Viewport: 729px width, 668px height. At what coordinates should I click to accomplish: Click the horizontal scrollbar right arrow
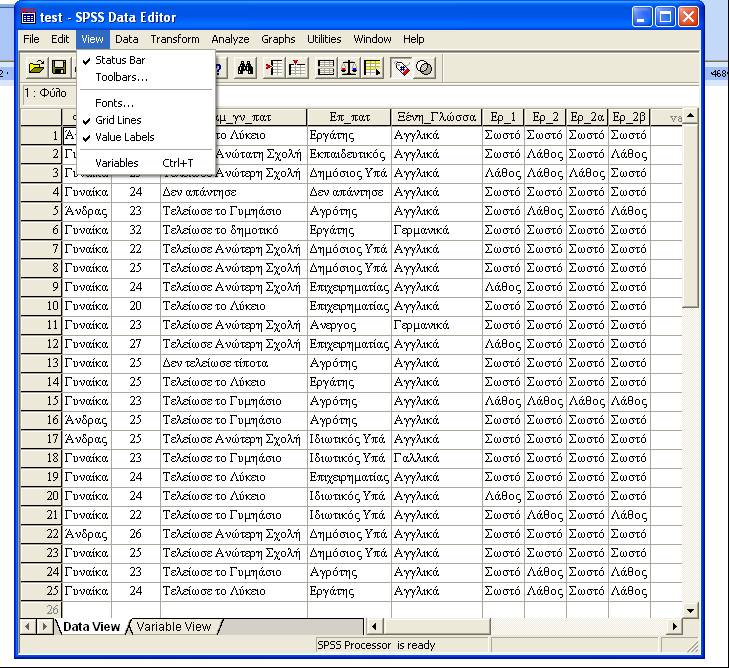point(675,627)
